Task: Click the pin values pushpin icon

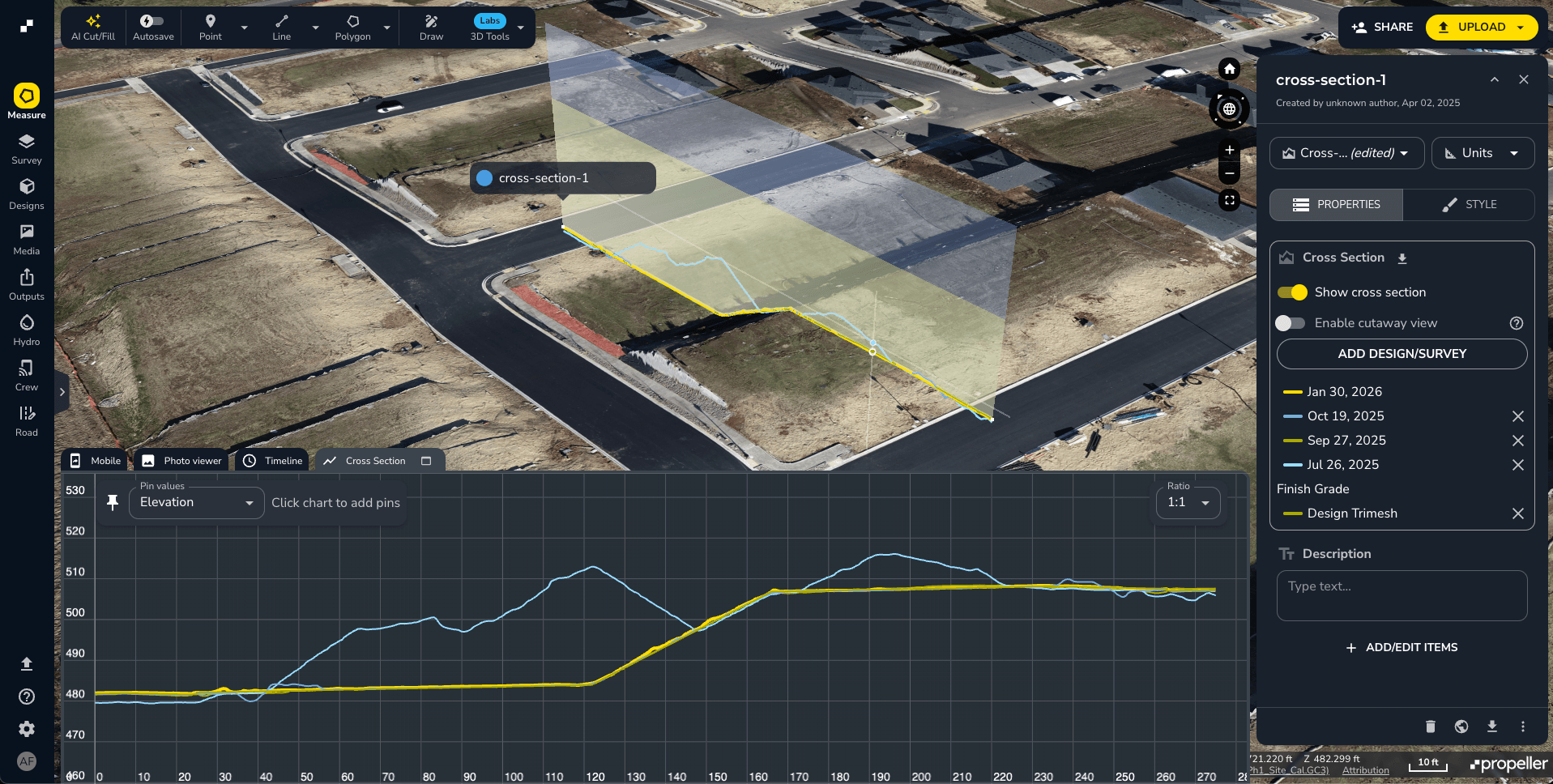Action: (113, 503)
